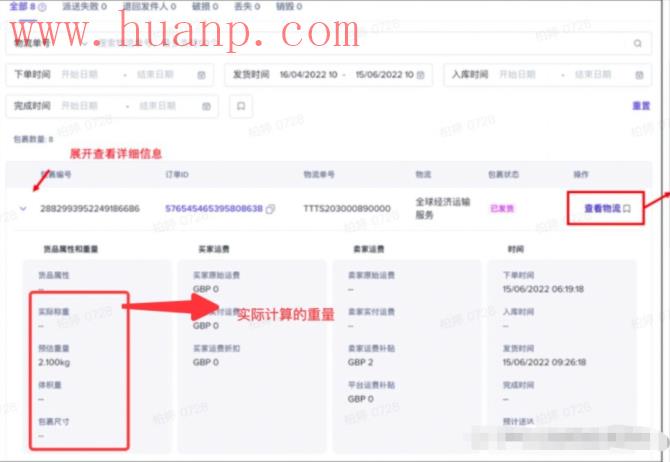
Task: Click package number 2882993952249186686
Action: (90, 209)
